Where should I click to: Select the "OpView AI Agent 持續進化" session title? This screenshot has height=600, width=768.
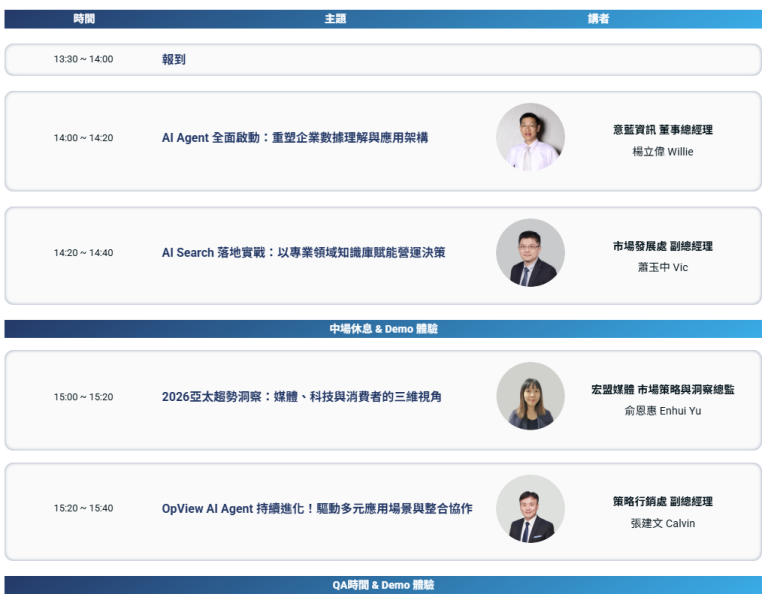[317, 509]
